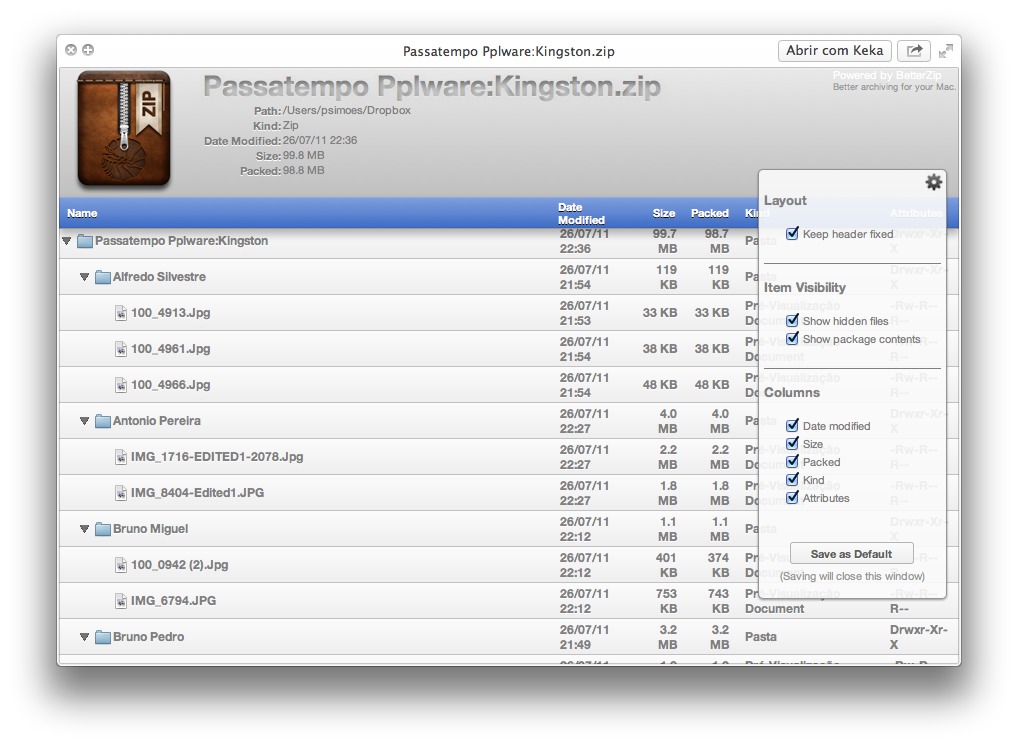Click the gear settings icon in popup
1018x745 pixels.
coord(934,182)
